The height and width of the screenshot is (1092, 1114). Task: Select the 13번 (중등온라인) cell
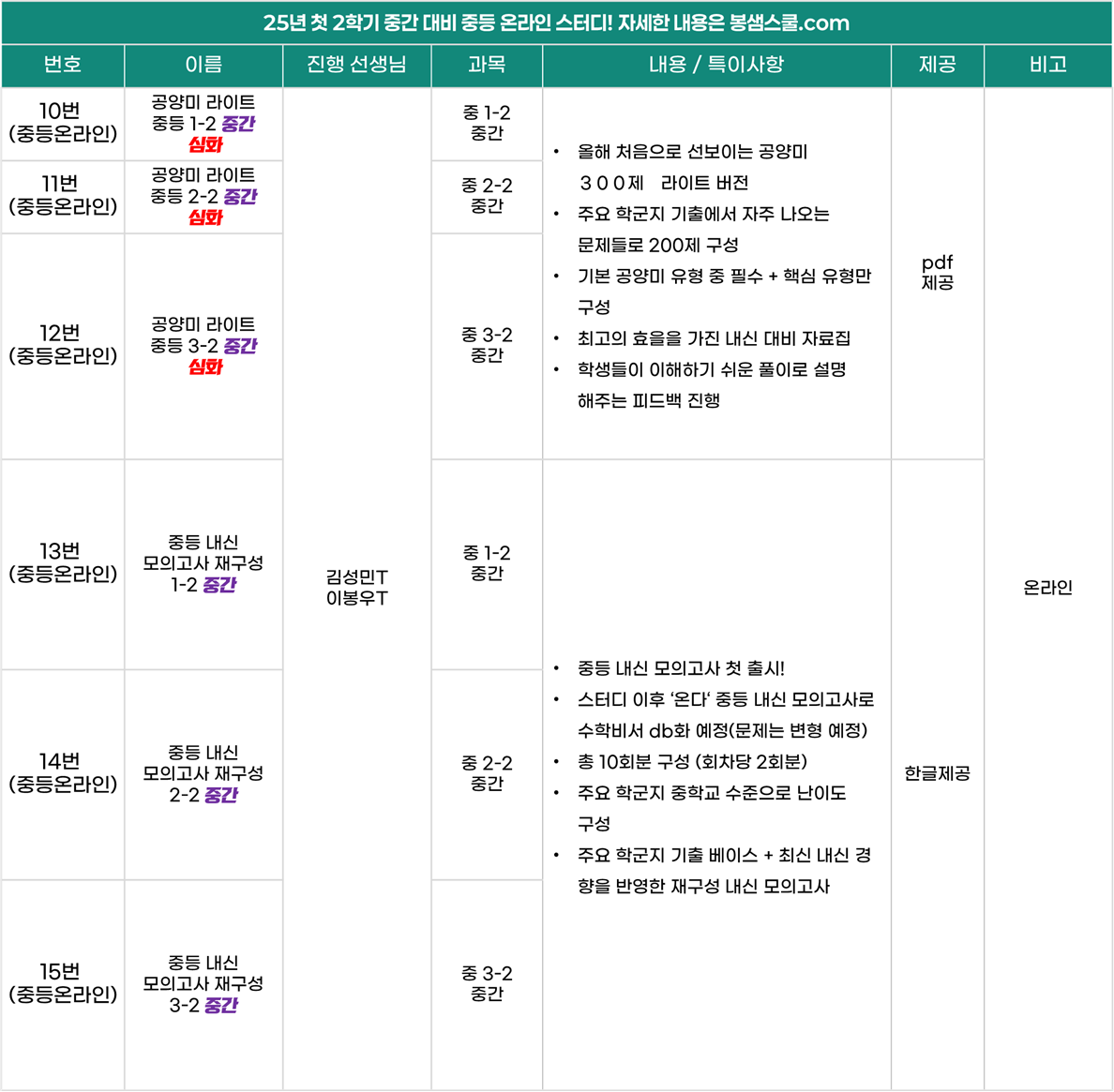click(63, 563)
